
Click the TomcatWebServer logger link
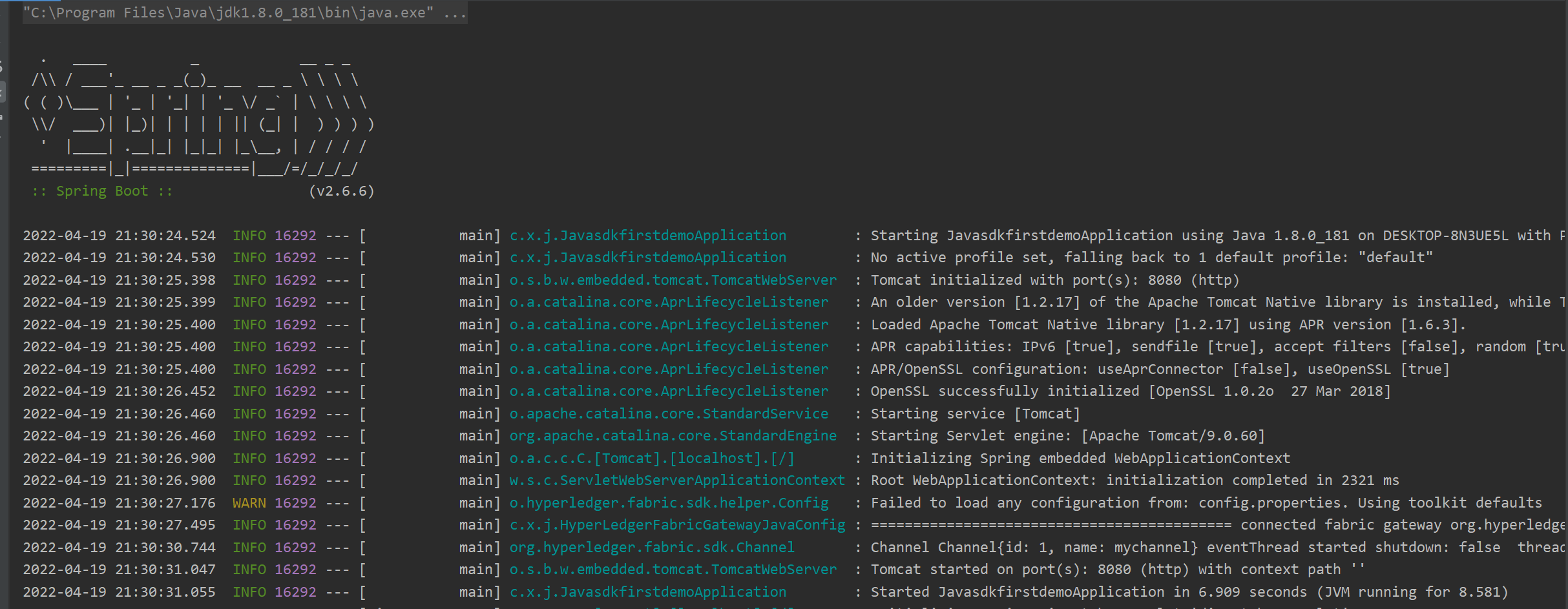pos(673,280)
